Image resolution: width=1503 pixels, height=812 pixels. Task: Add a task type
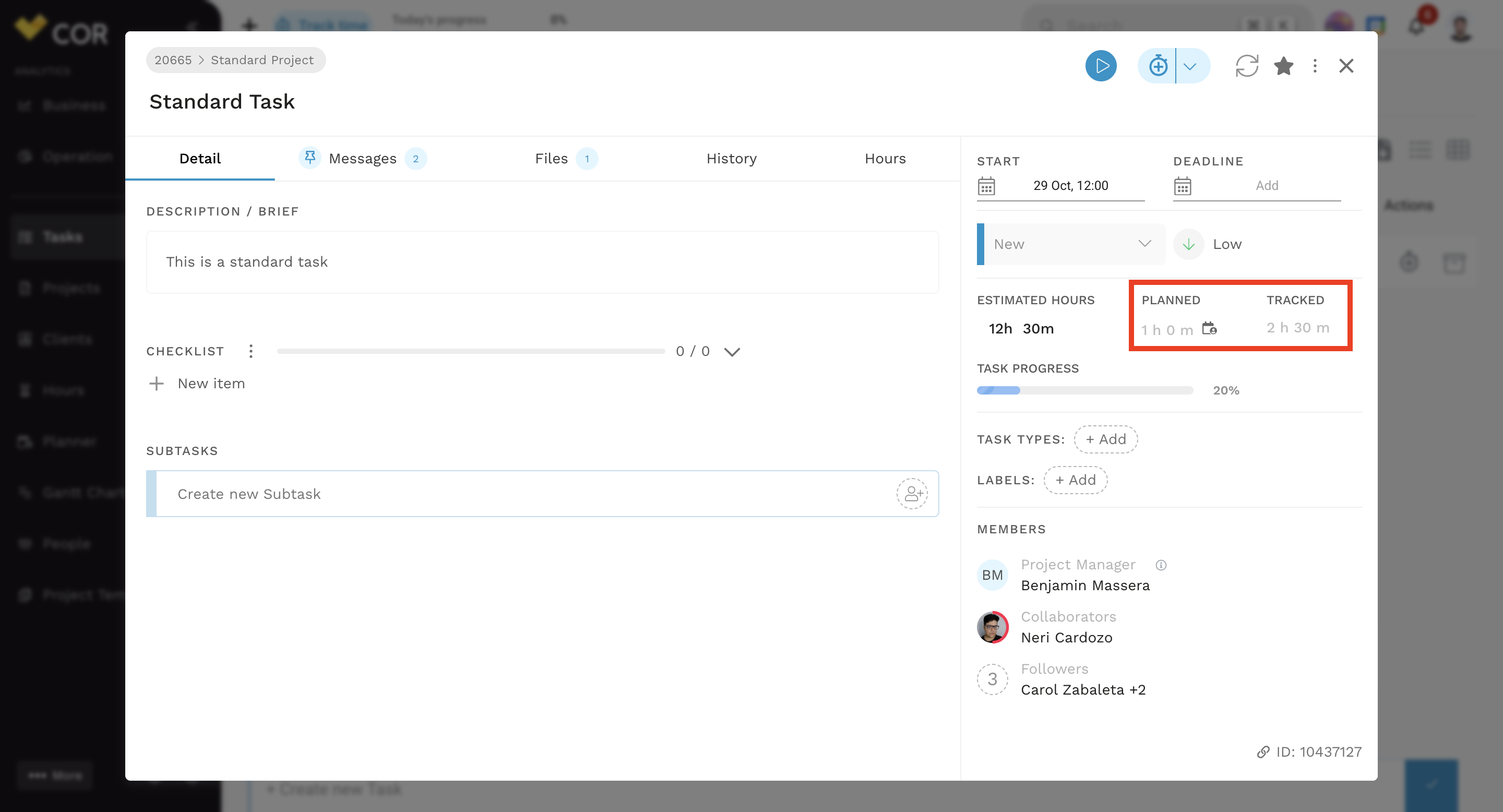point(1106,439)
